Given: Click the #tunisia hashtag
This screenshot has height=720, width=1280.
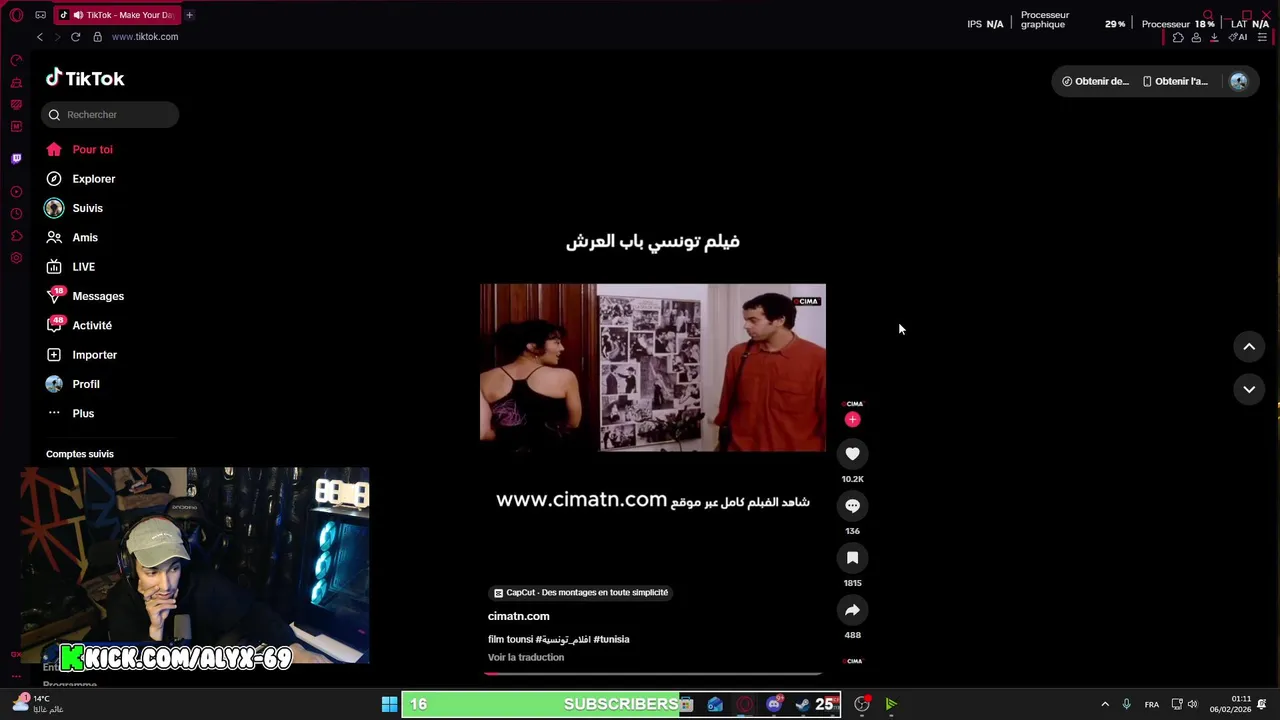Looking at the screenshot, I should 611,639.
